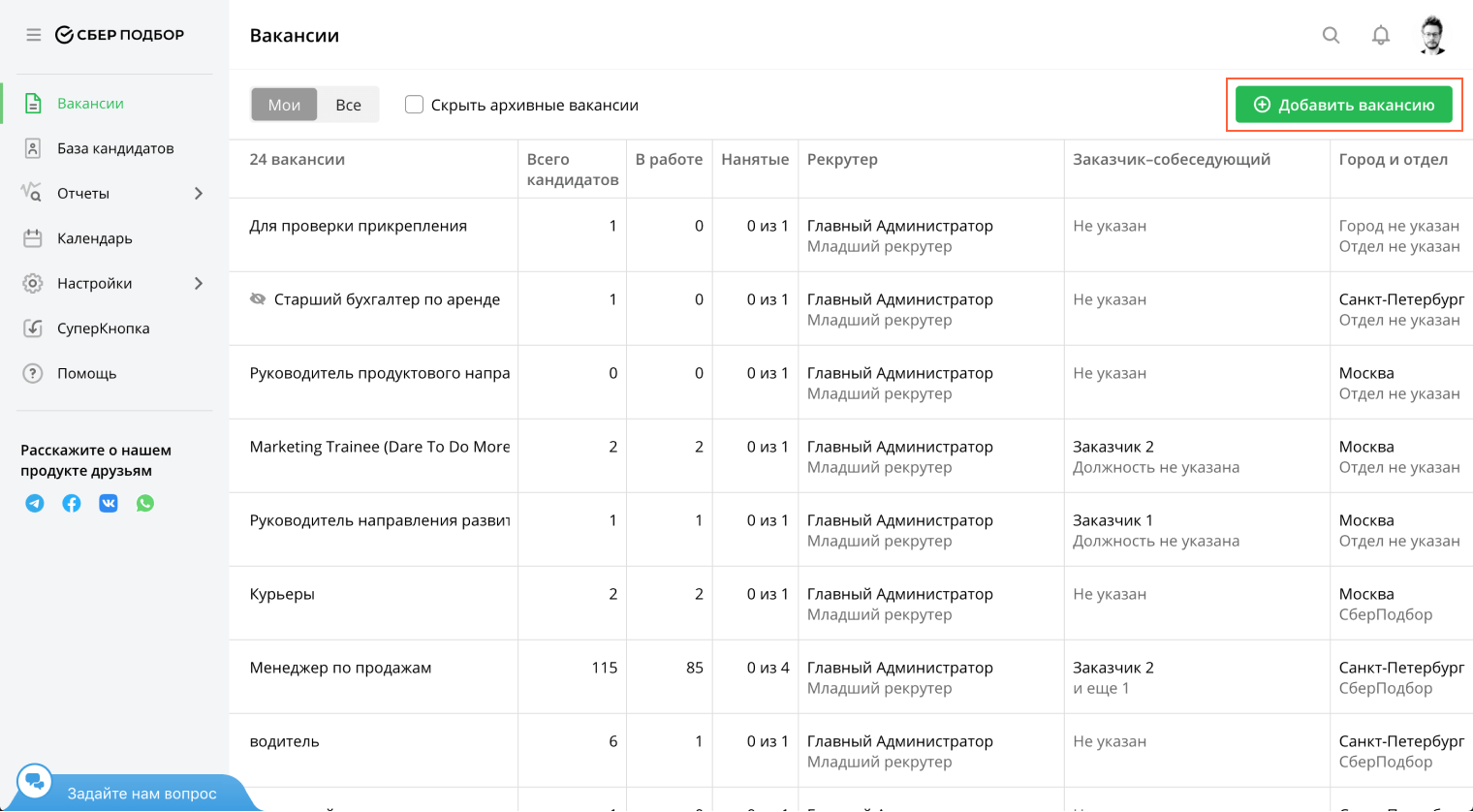The width and height of the screenshot is (1473, 812).
Task: Expand the 'Отчеты' sidebar submenu arrow
Action: [x=199, y=194]
